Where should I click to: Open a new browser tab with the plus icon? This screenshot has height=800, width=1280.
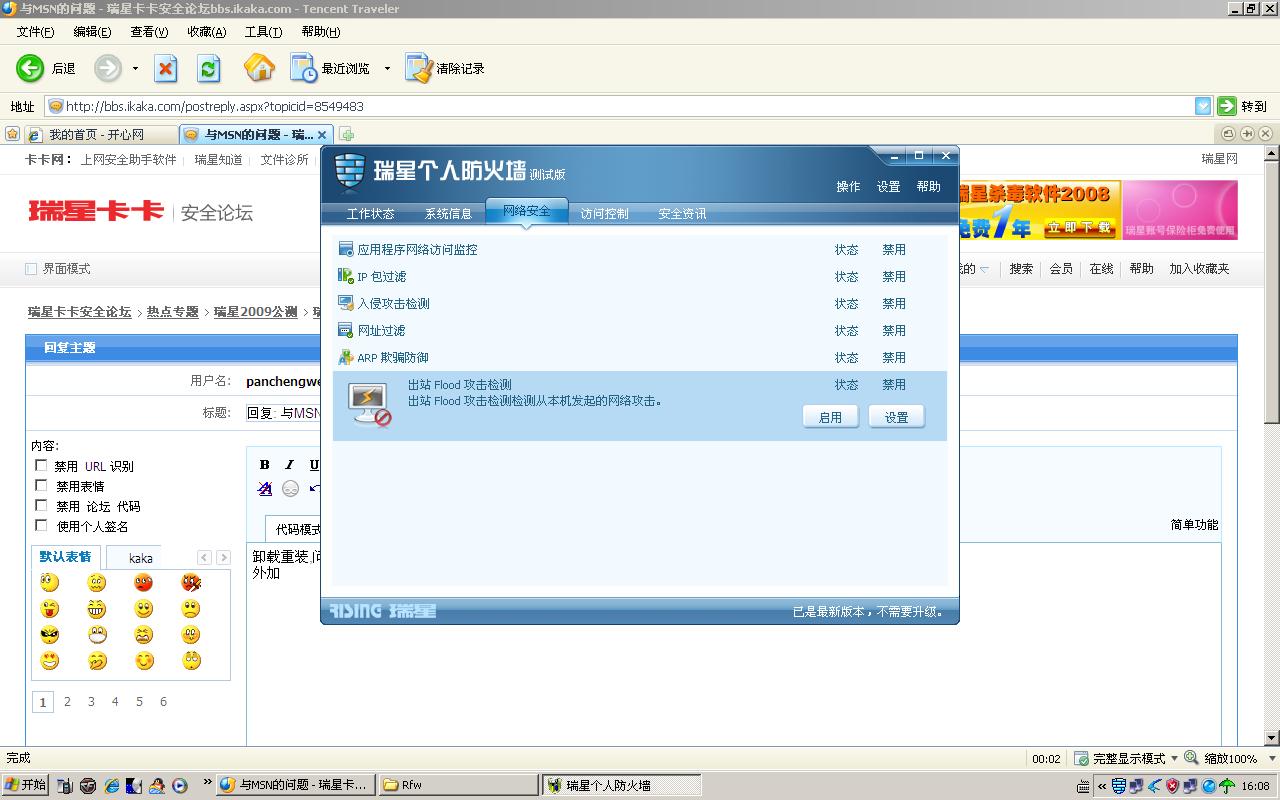click(347, 134)
